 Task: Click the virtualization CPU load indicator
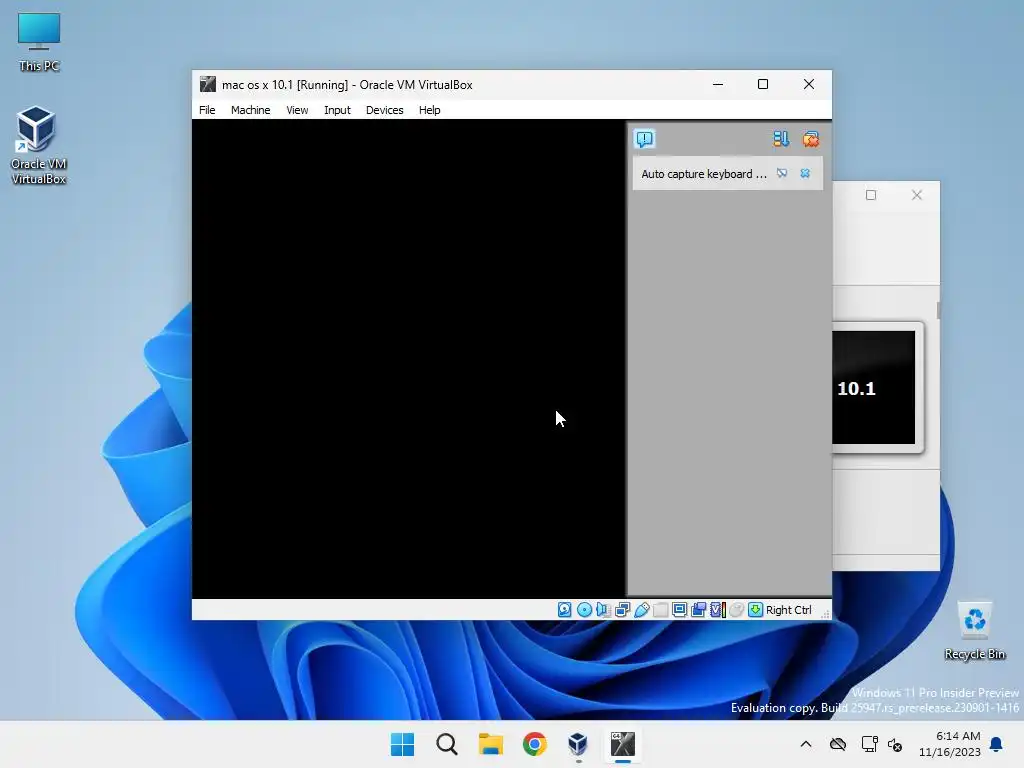[x=718, y=610]
